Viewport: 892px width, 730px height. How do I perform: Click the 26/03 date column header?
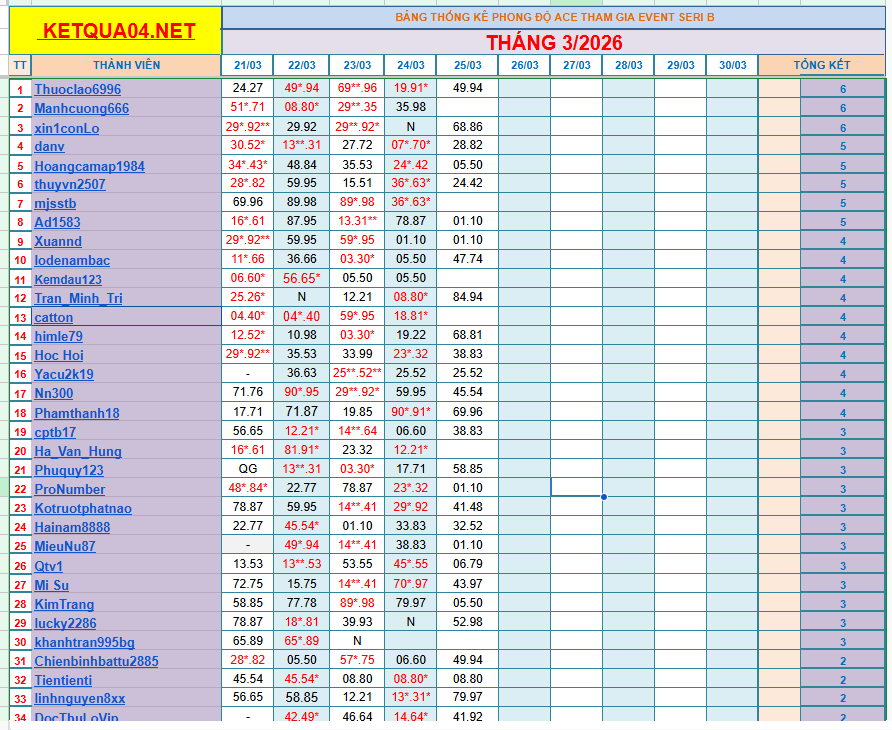(x=524, y=66)
